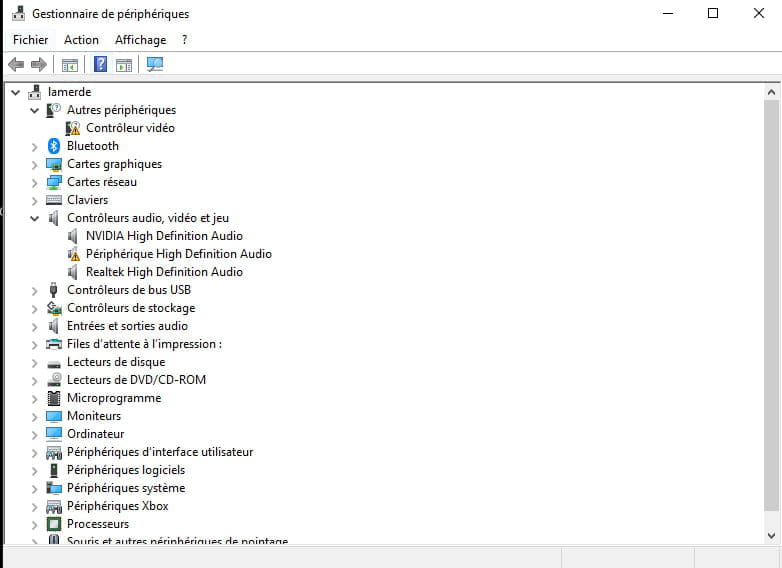782x568 pixels.
Task: Click the Contrôleur vidéo warning icon
Action: pyautogui.click(x=73, y=128)
